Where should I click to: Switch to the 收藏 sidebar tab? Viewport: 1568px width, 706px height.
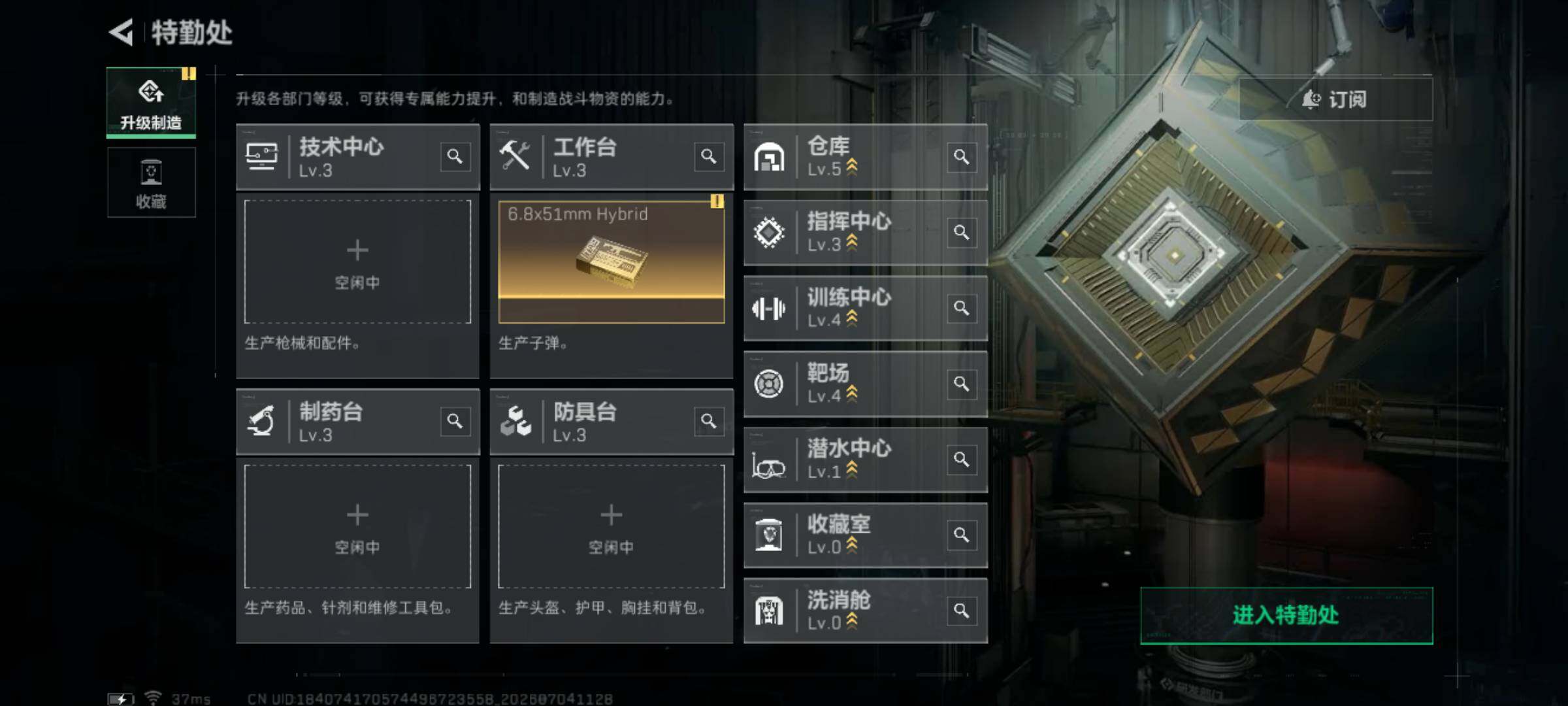(x=151, y=182)
